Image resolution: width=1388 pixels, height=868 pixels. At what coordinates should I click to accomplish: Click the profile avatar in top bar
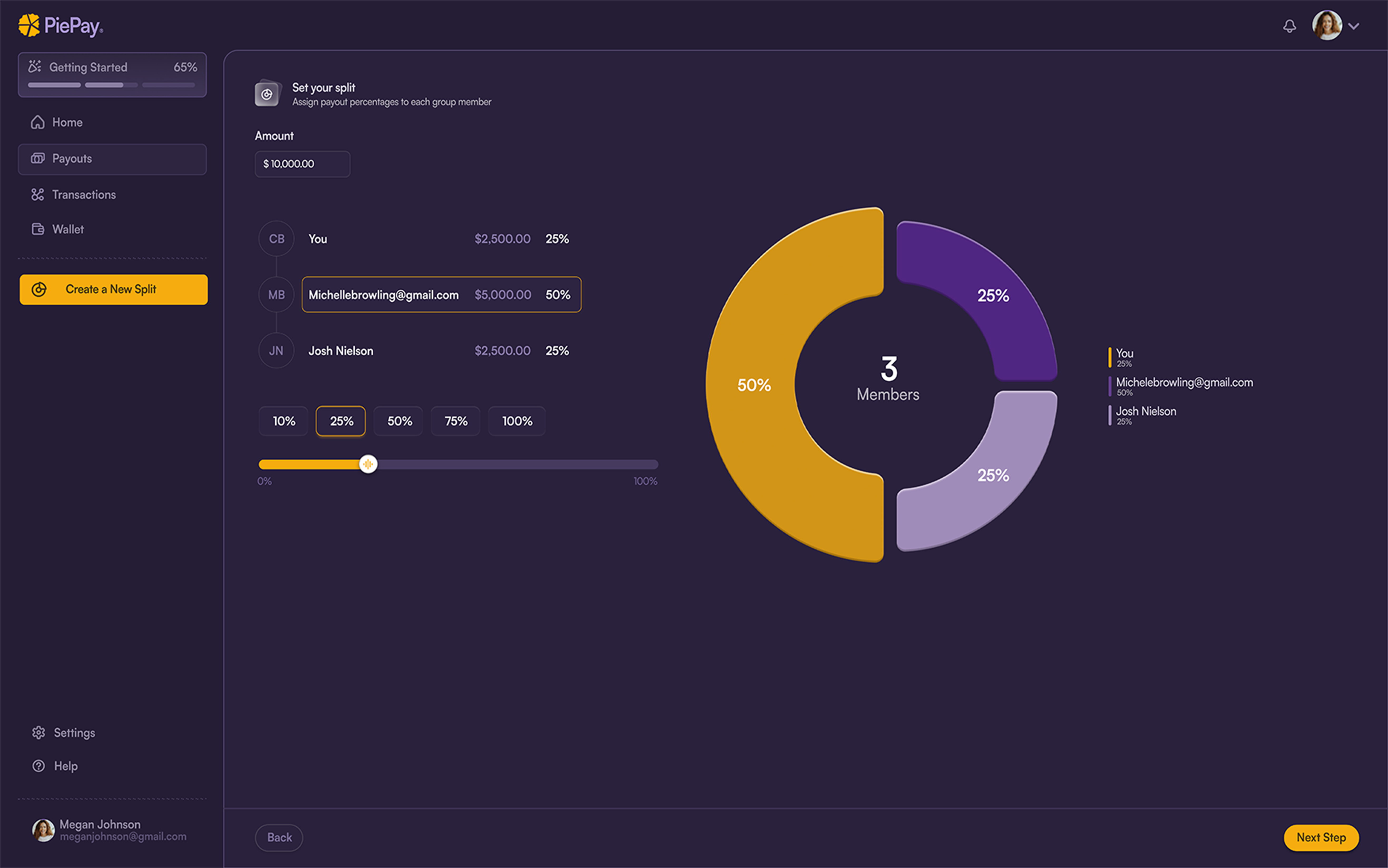(x=1327, y=25)
